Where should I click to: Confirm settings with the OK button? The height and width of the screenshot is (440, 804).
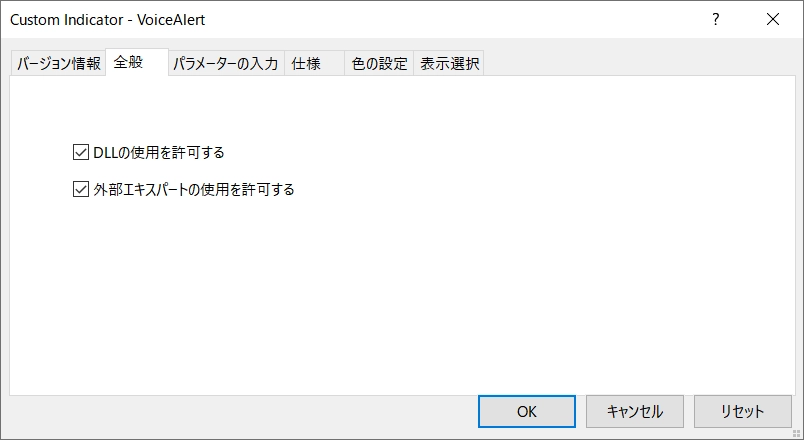(526, 411)
